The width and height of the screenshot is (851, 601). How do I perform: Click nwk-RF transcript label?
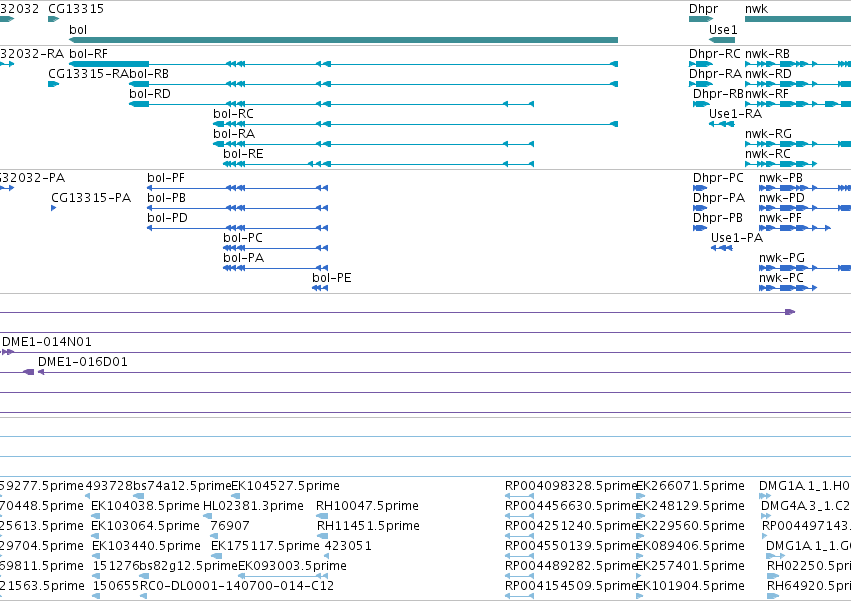click(x=767, y=94)
